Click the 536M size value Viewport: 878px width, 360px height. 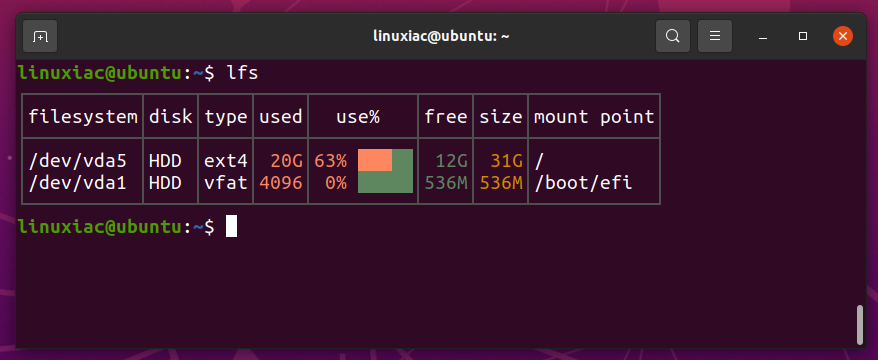(x=501, y=183)
